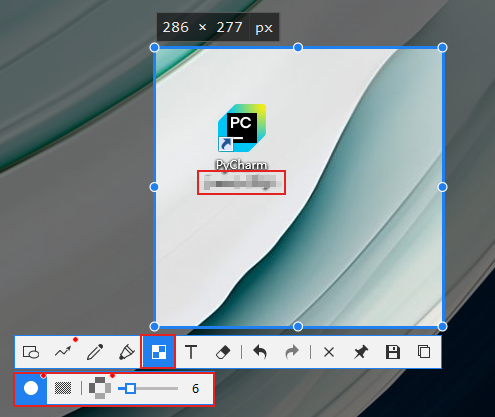Click the mosaic size slider handle
Image resolution: width=495 pixels, height=417 pixels.
[x=131, y=388]
